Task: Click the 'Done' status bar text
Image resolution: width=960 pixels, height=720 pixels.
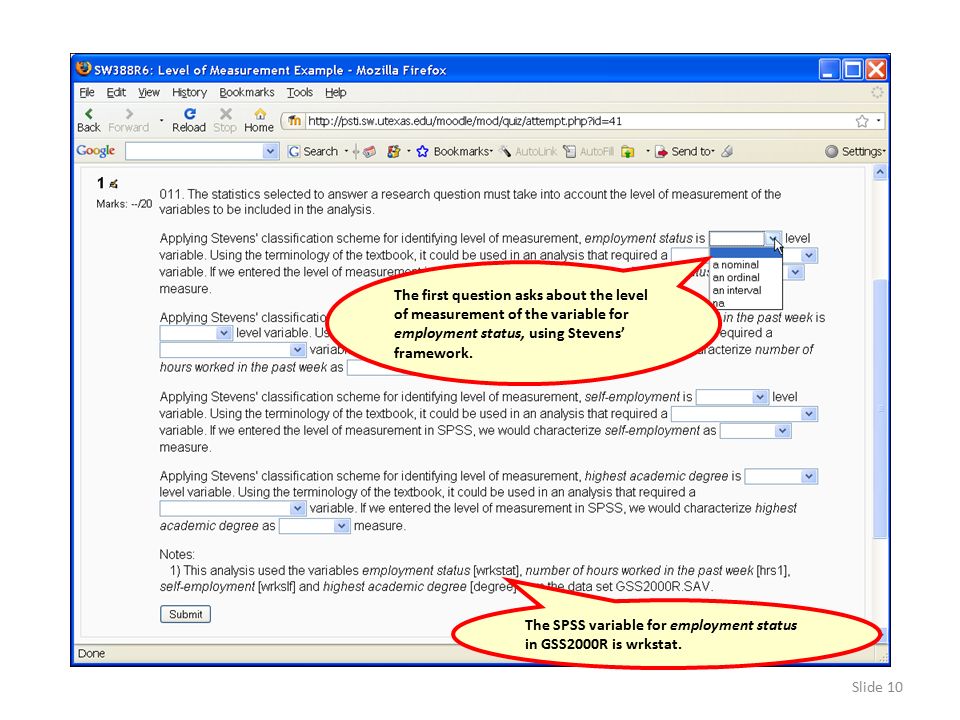Action: click(91, 653)
